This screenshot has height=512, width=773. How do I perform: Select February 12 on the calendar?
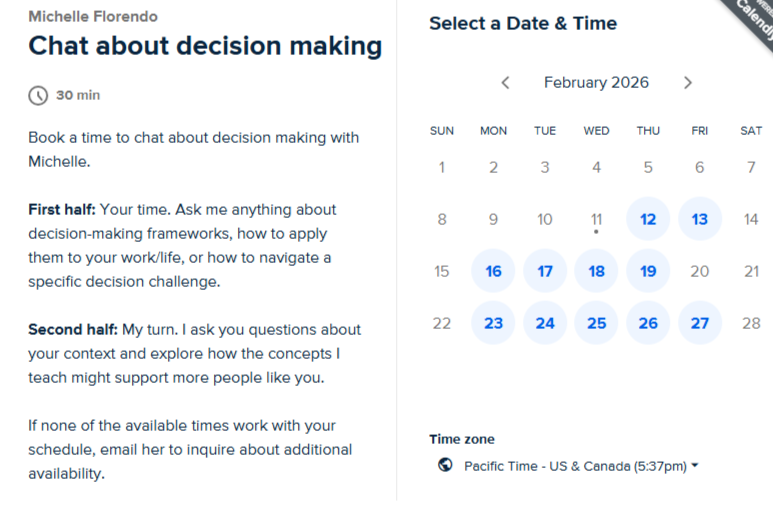tap(648, 219)
